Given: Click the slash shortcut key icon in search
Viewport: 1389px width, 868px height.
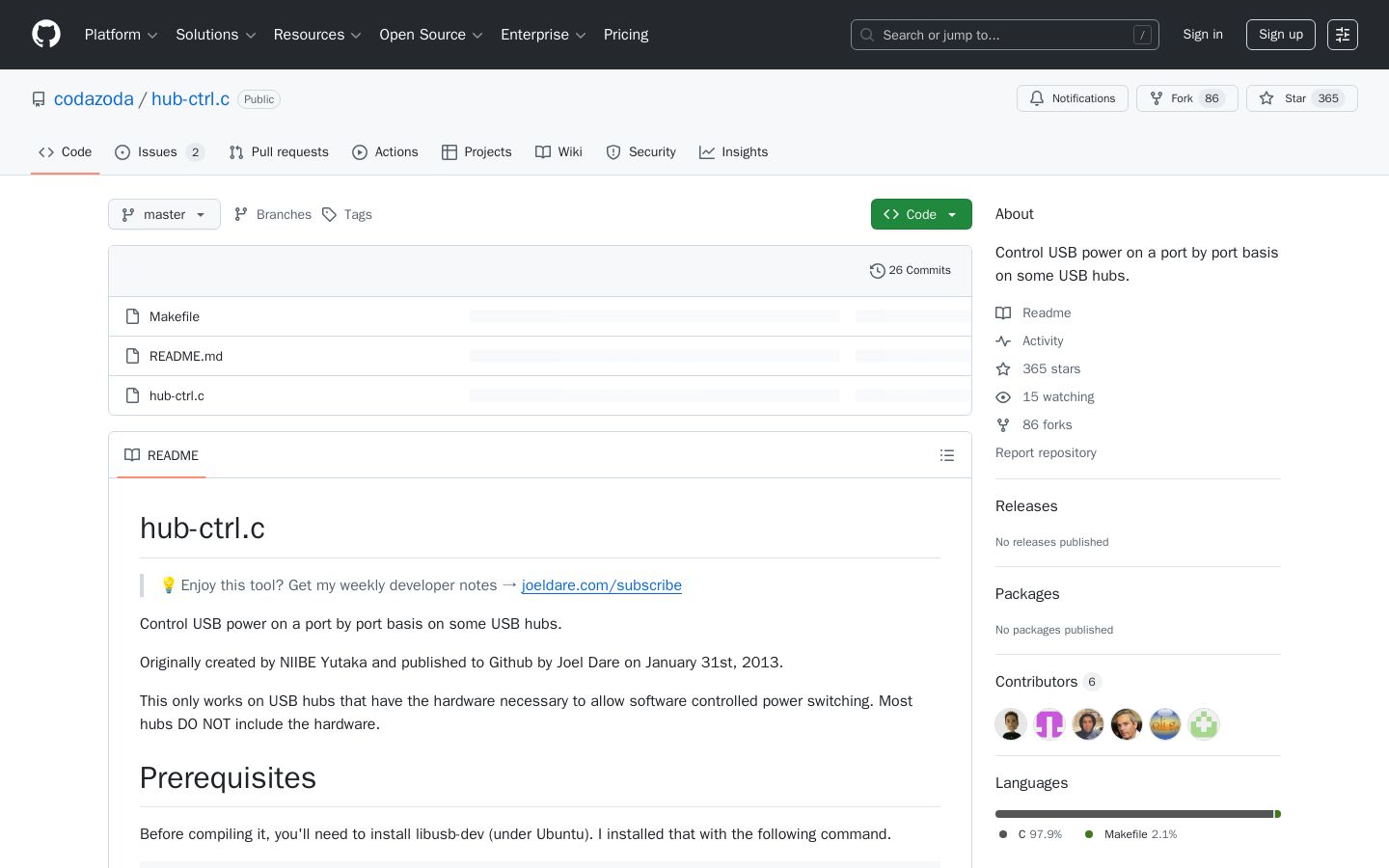Looking at the screenshot, I should (1143, 35).
